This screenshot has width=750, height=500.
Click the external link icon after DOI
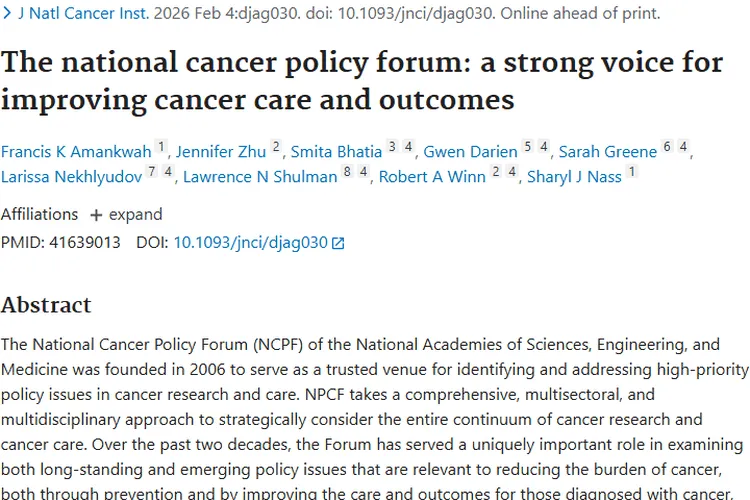point(338,243)
